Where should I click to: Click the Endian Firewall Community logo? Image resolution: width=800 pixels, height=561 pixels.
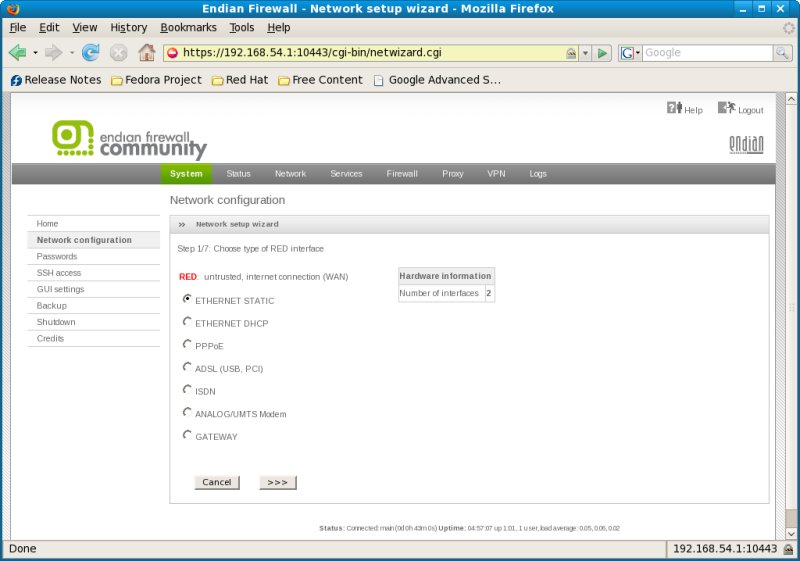130,139
